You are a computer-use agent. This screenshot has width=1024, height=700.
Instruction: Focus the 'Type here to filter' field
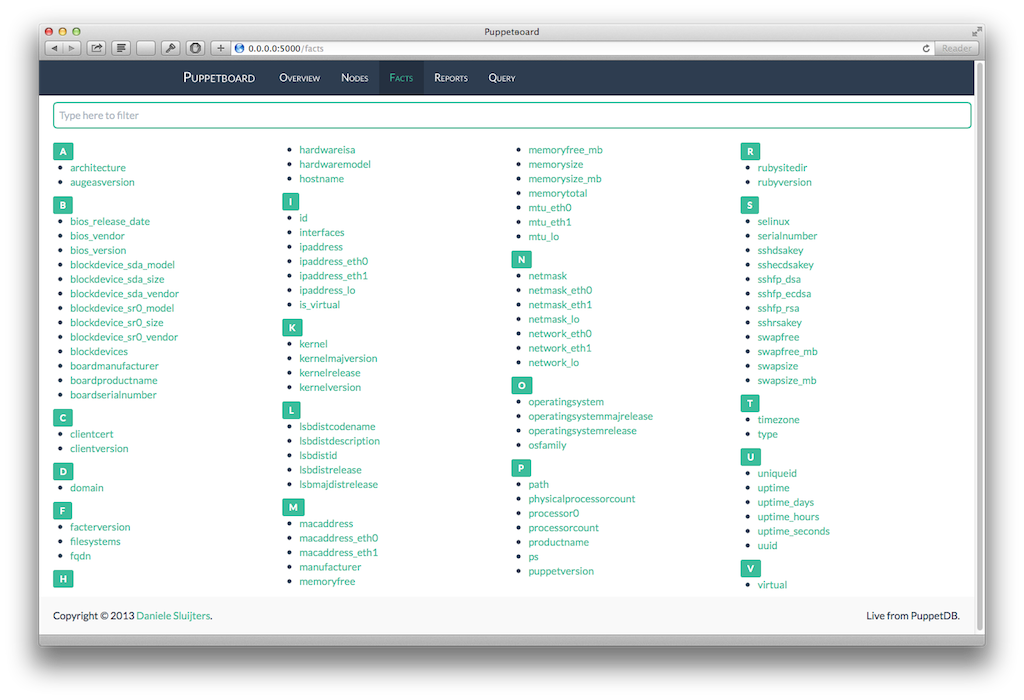pos(512,116)
